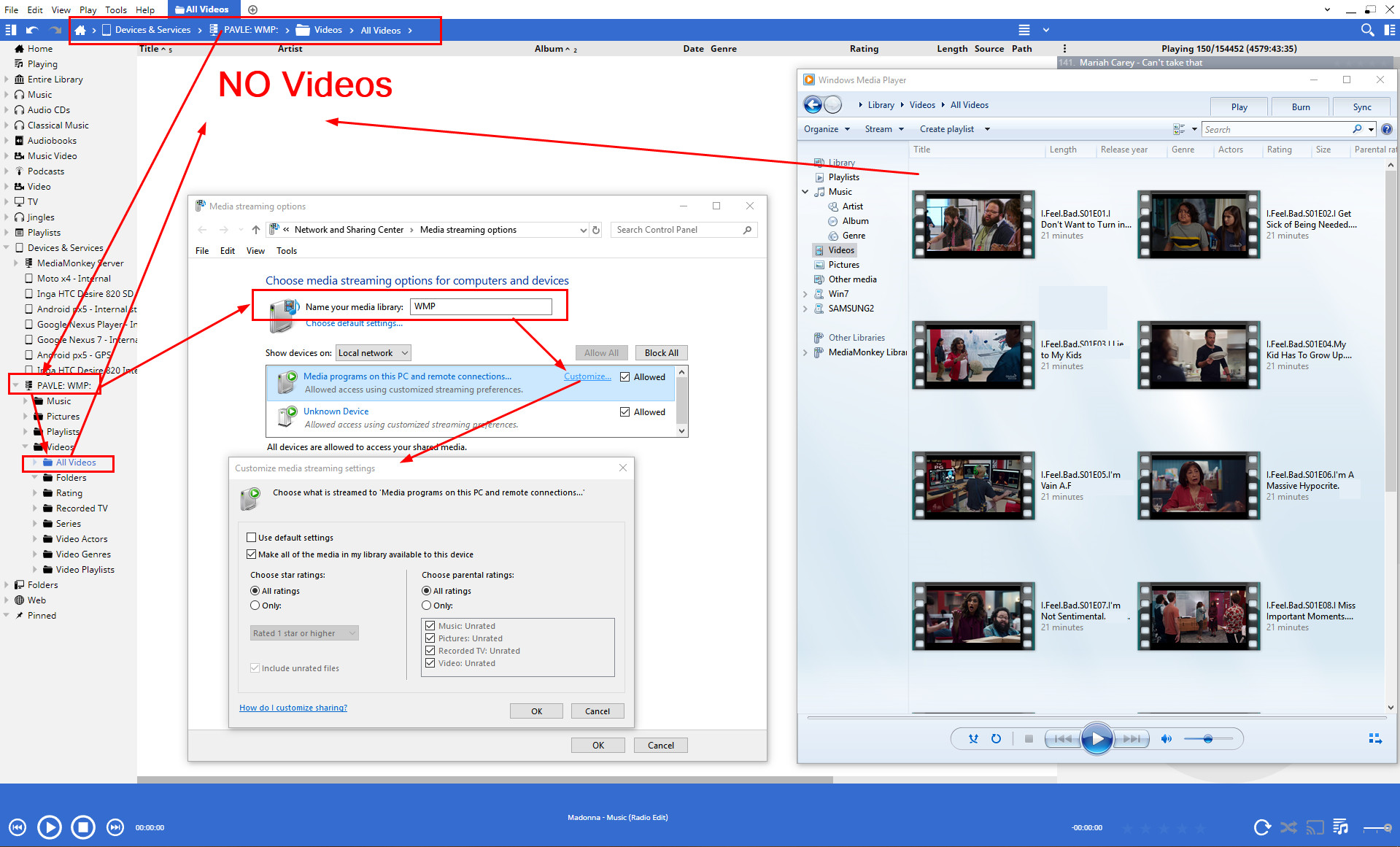Open the Show devices on dropdown

tap(373, 353)
